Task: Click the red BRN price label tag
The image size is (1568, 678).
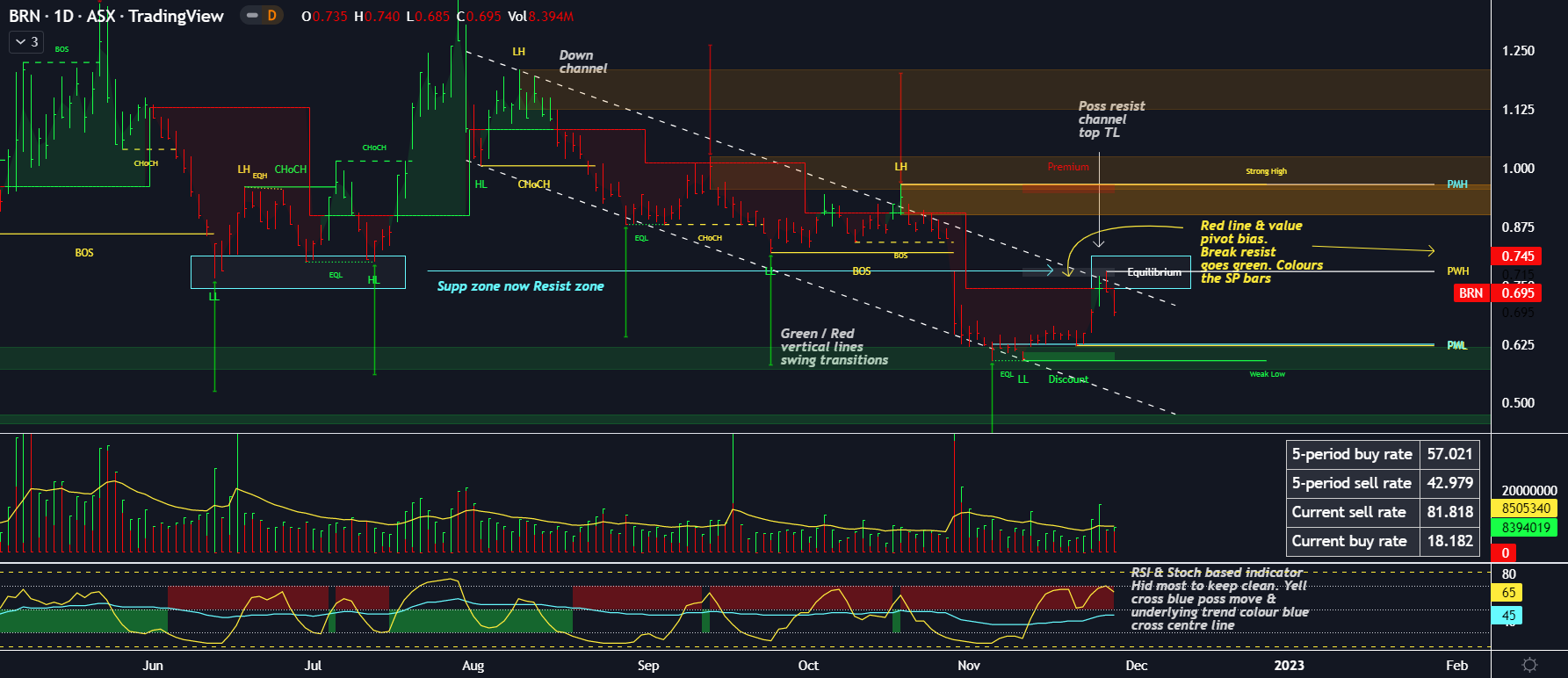Action: coord(1470,293)
